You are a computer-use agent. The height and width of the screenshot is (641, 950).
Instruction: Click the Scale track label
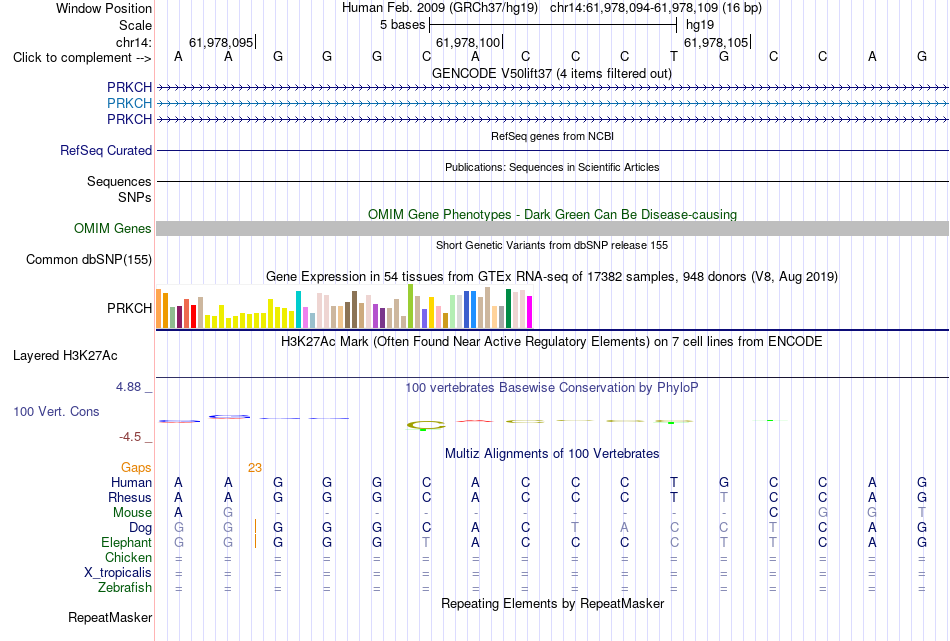coord(135,25)
